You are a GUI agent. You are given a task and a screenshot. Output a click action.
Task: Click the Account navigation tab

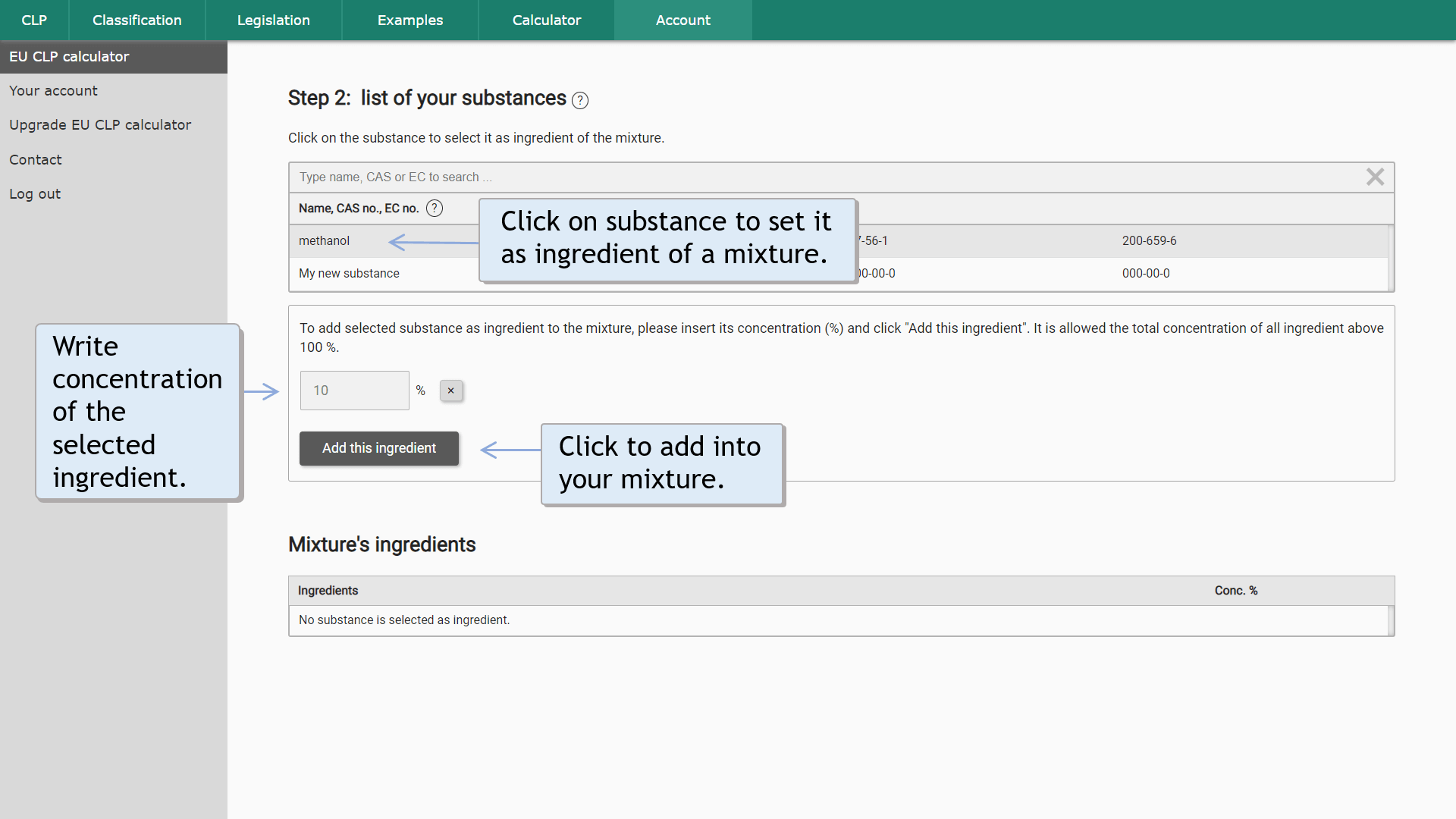point(683,19)
